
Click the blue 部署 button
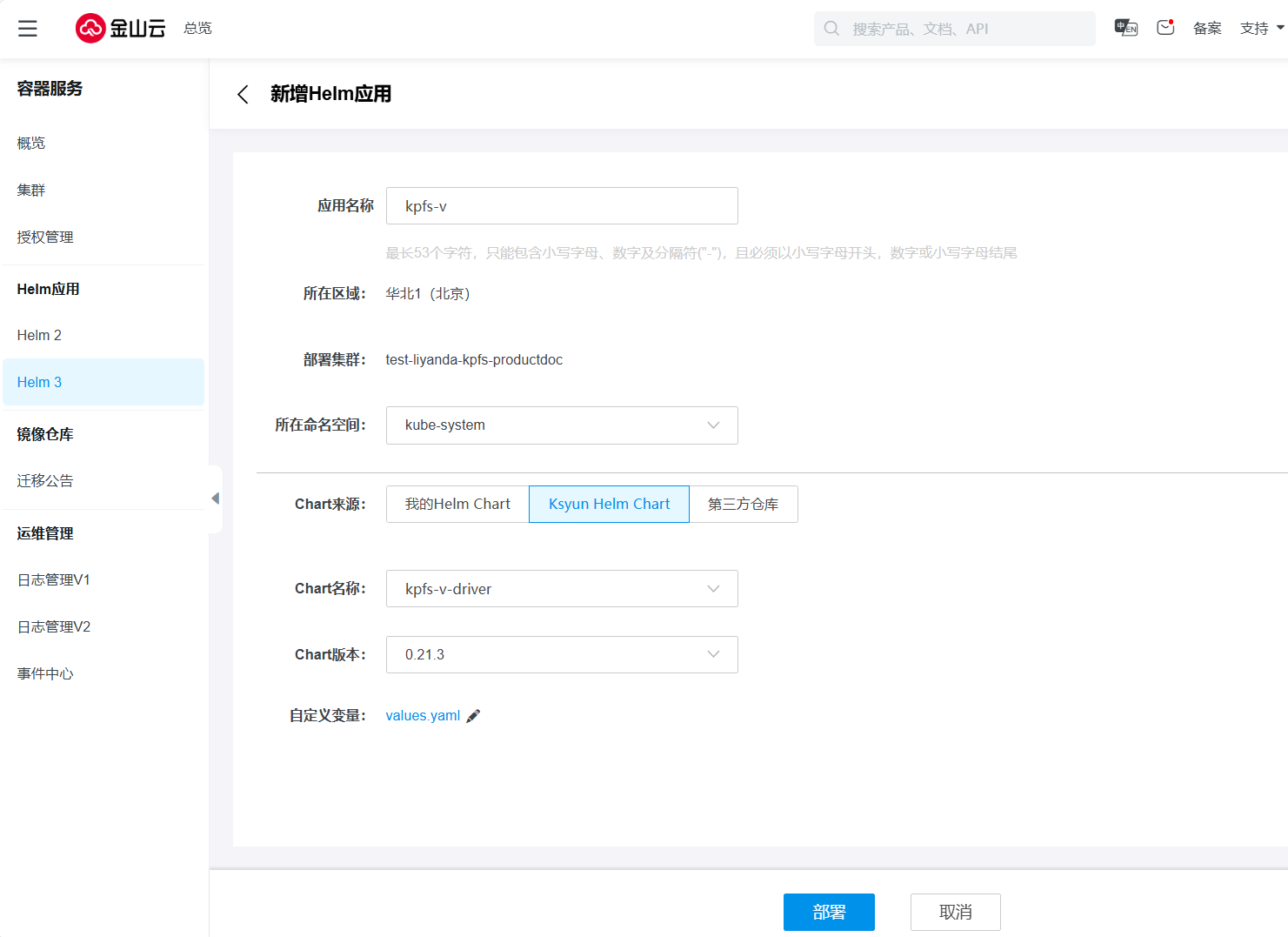point(829,912)
